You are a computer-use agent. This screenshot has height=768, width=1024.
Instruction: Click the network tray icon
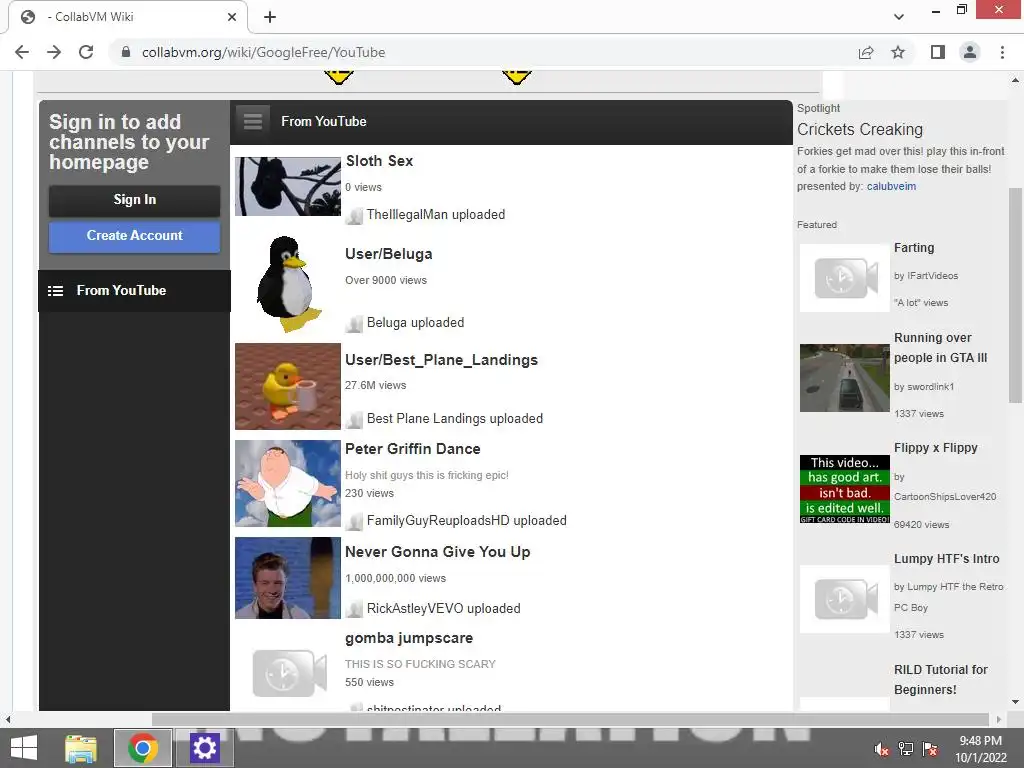pyautogui.click(x=906, y=749)
